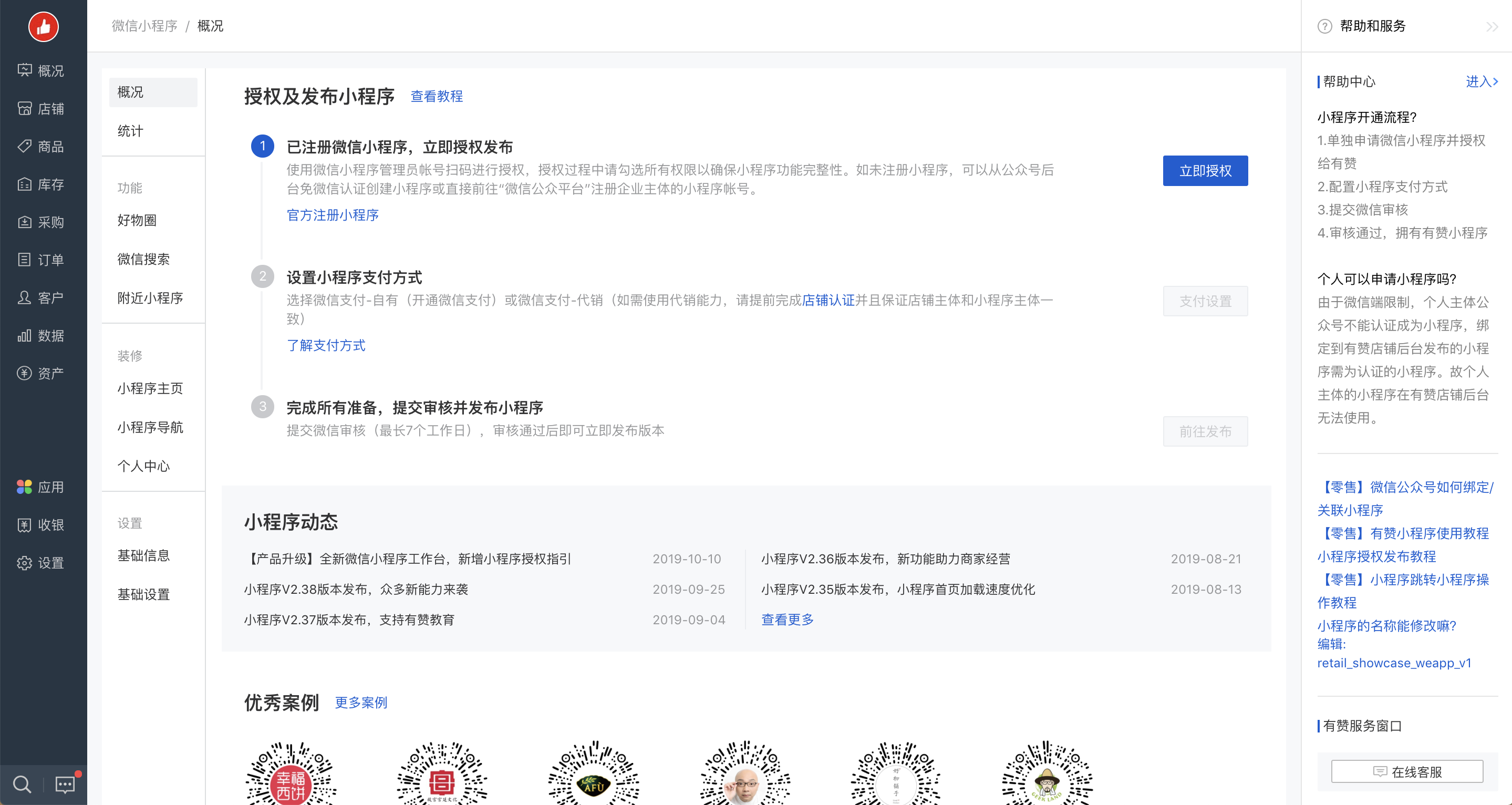Click the 在线客服 button

(1407, 771)
